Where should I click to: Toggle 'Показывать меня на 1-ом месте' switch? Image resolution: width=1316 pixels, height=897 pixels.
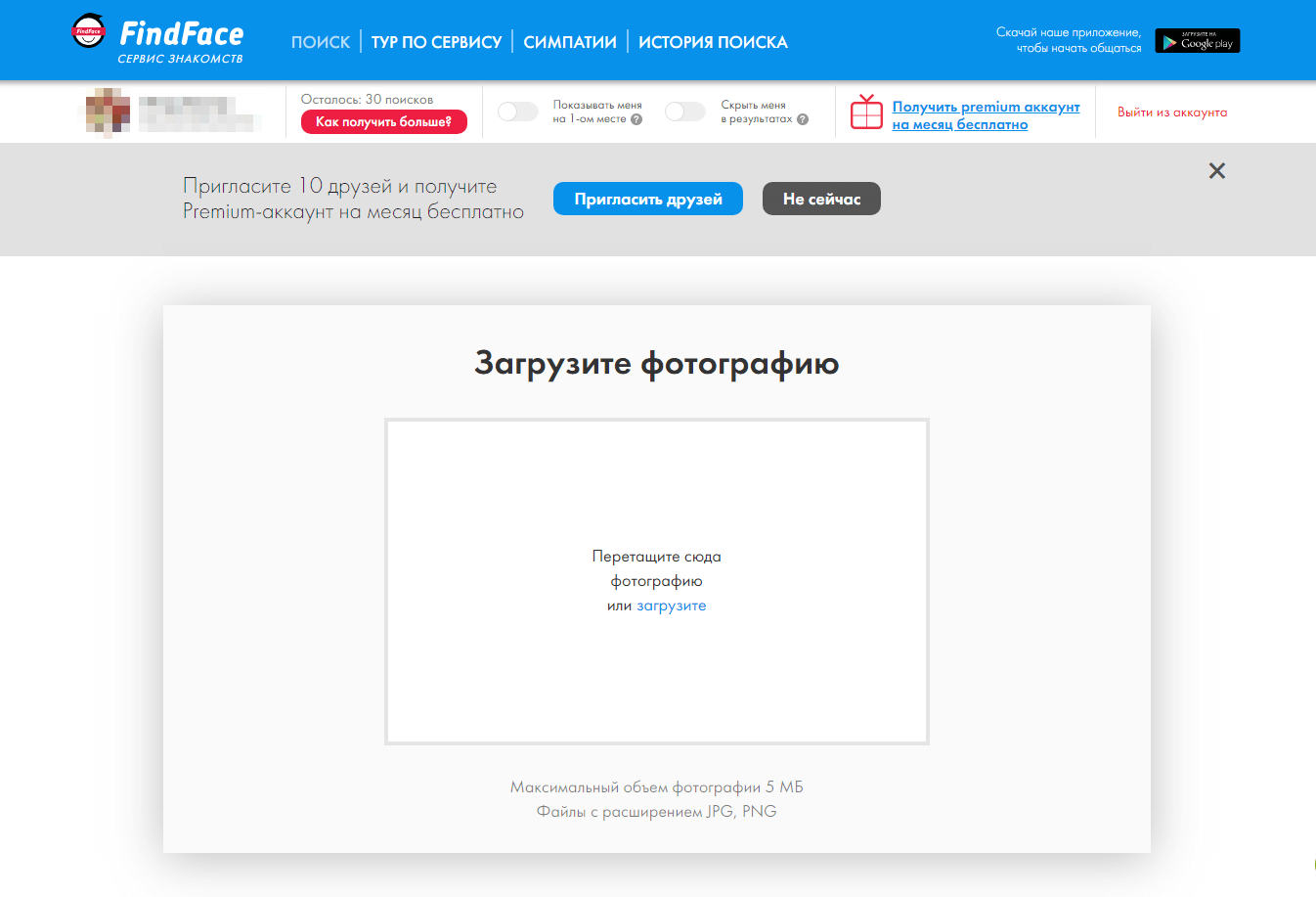click(517, 112)
